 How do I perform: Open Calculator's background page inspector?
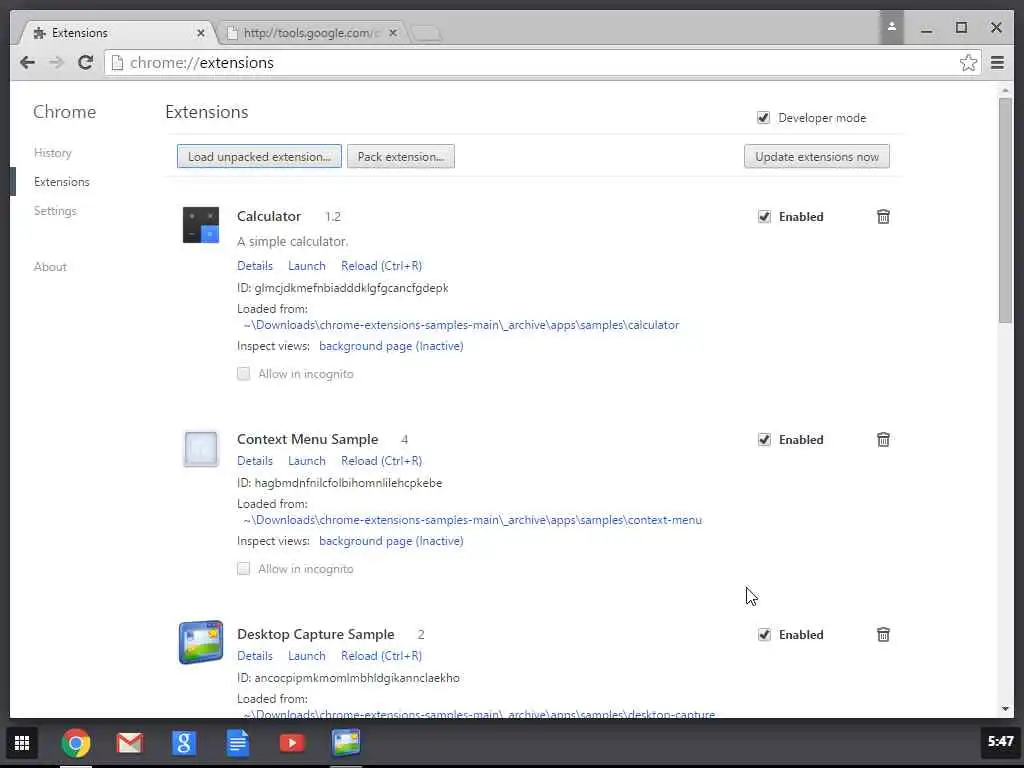tap(391, 346)
